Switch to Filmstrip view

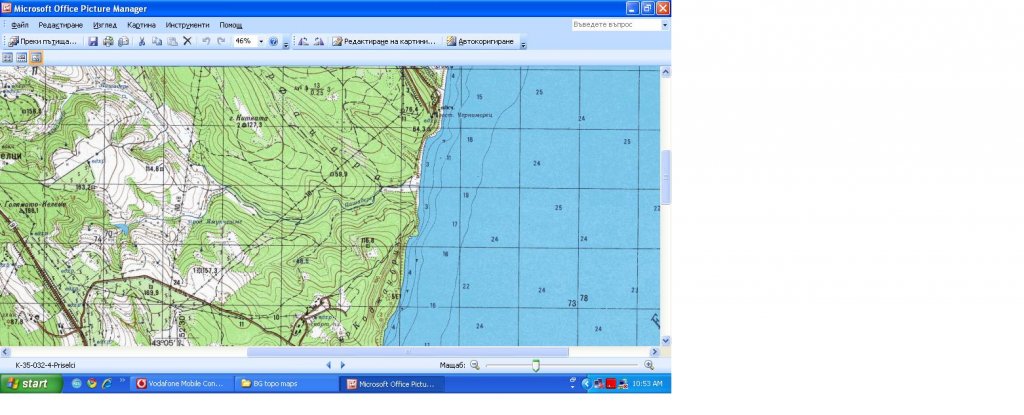pos(21,58)
